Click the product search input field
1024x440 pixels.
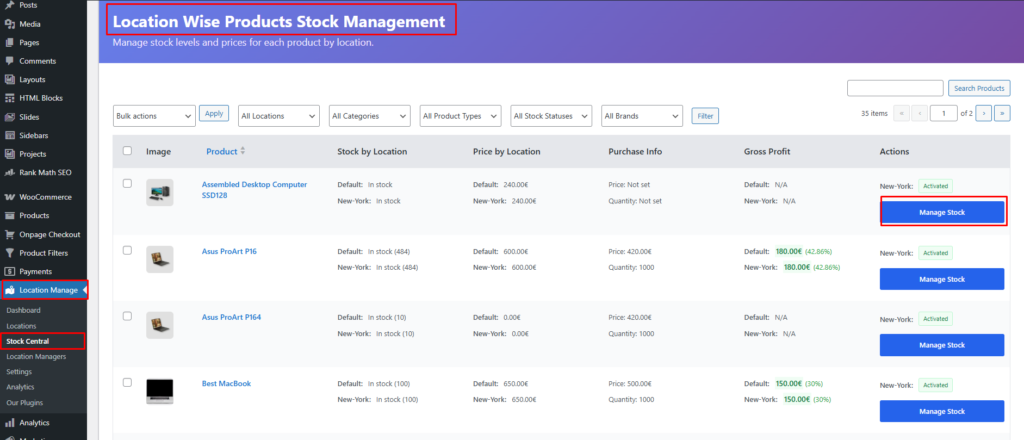[894, 89]
